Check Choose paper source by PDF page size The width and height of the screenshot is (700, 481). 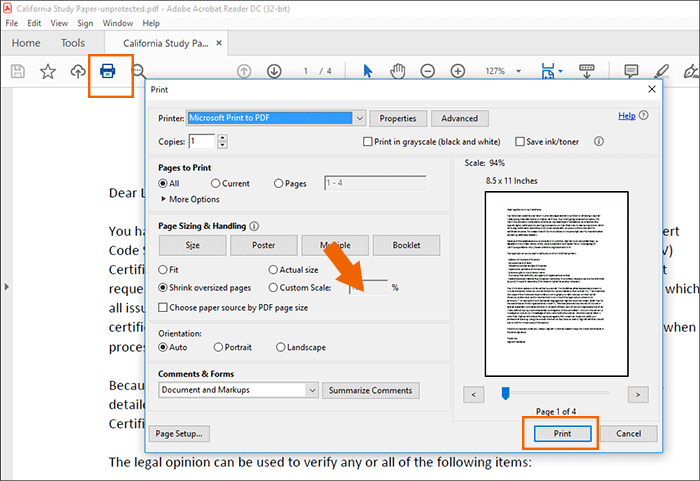tap(163, 307)
